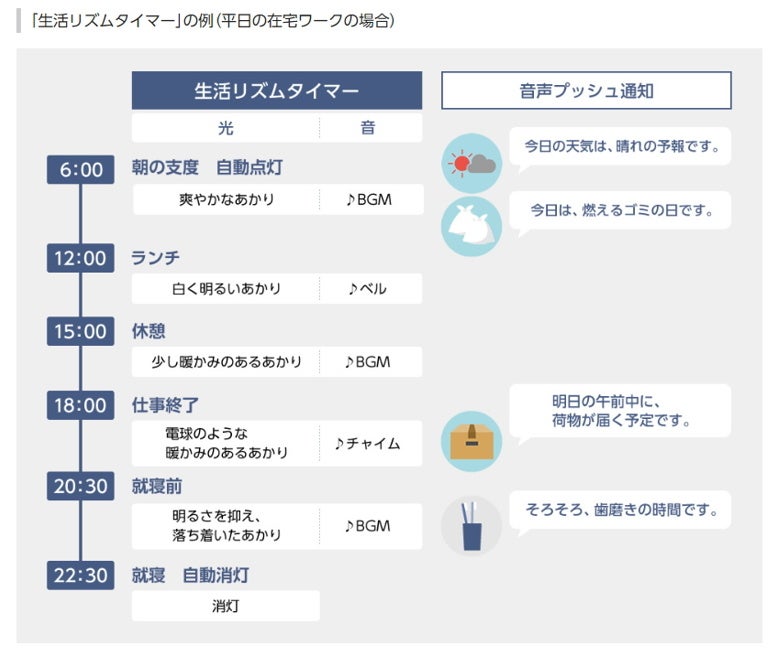Click the 光 column heading

(x=225, y=128)
